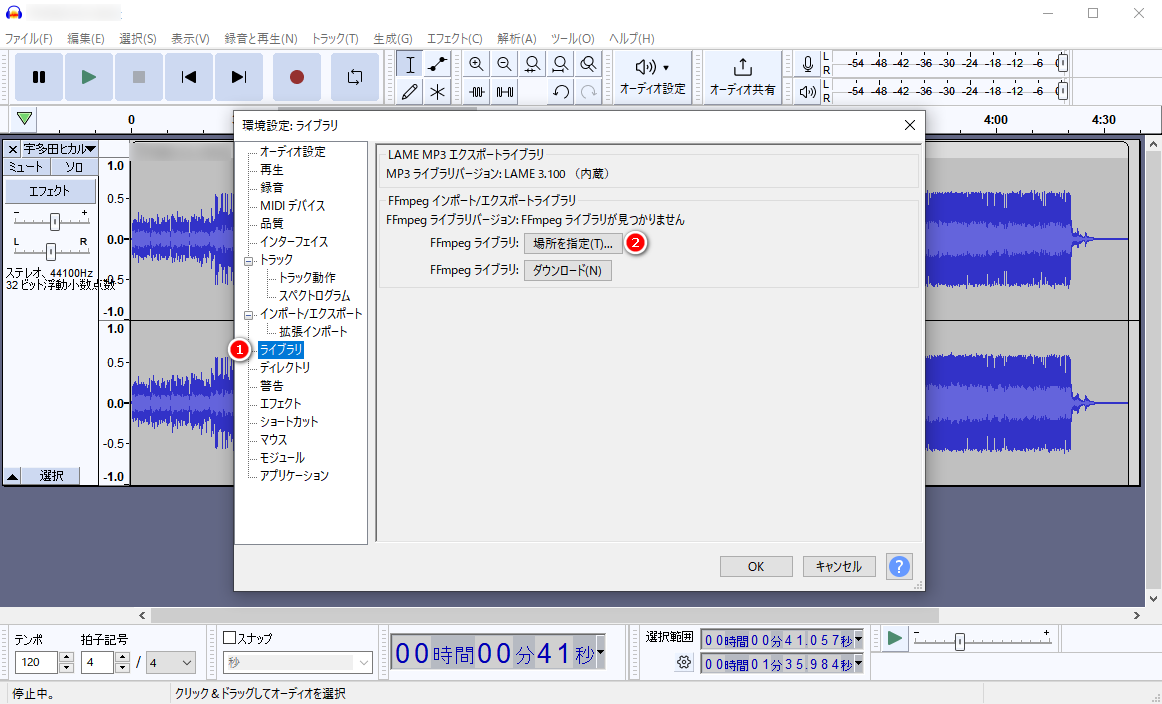
Task: Select ショートカット in preferences tree
Action: click(288, 422)
